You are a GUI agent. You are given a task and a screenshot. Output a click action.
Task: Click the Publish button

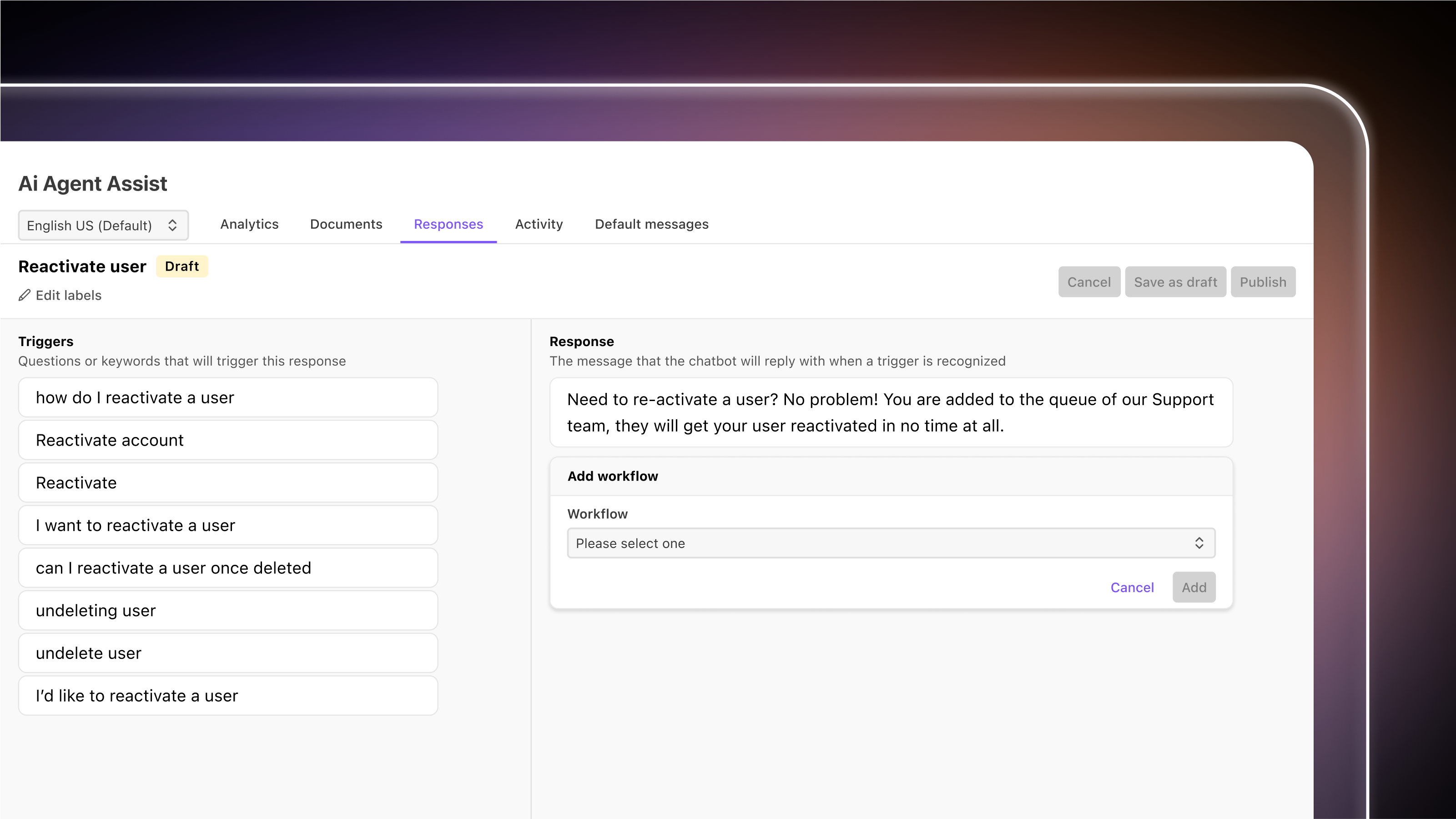1263,281
